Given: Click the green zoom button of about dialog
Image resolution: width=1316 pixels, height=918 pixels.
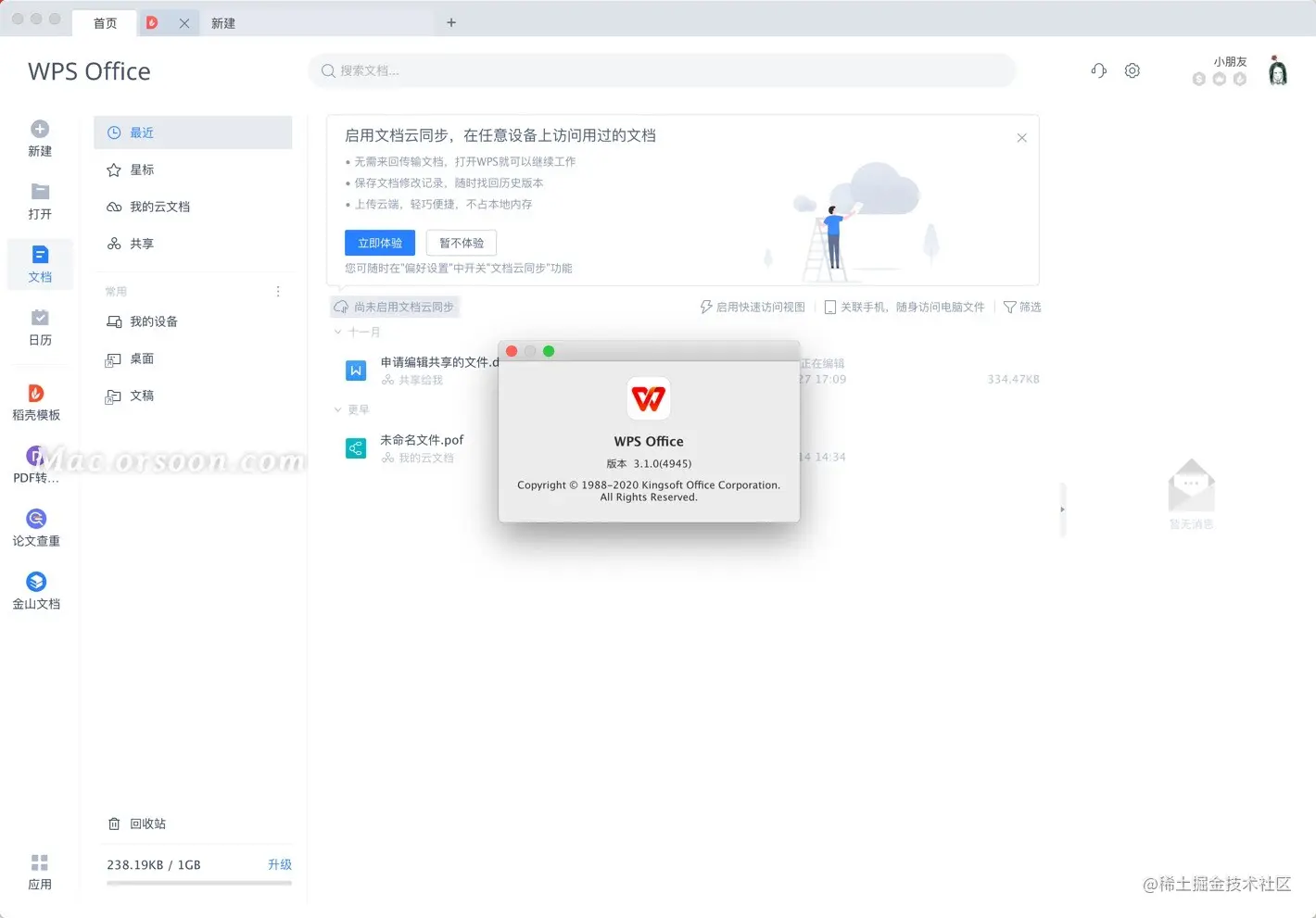Looking at the screenshot, I should click(x=549, y=351).
